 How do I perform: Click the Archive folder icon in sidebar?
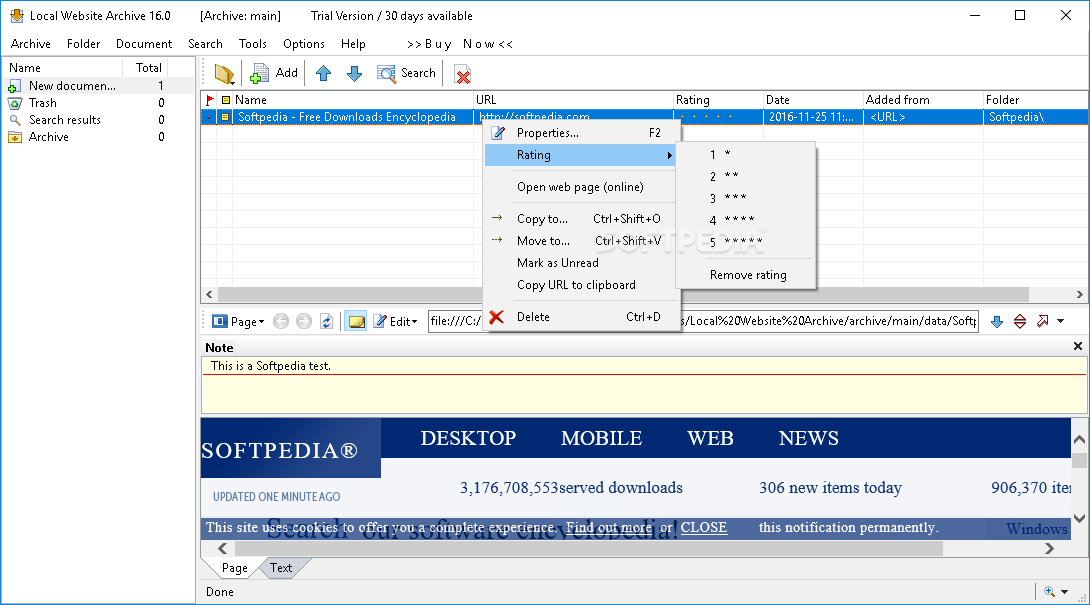point(15,137)
